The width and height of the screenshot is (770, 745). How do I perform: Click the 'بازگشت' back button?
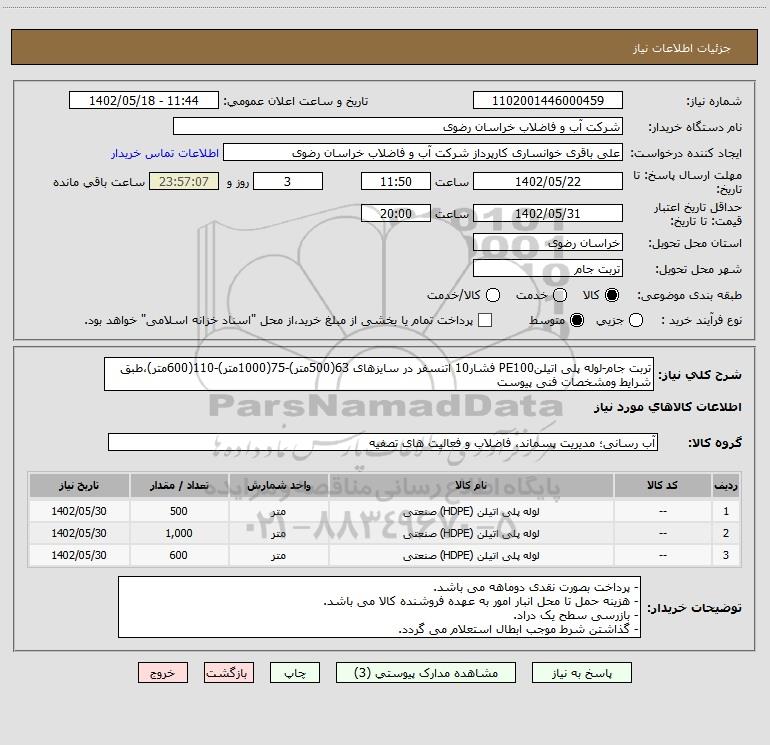click(x=229, y=673)
